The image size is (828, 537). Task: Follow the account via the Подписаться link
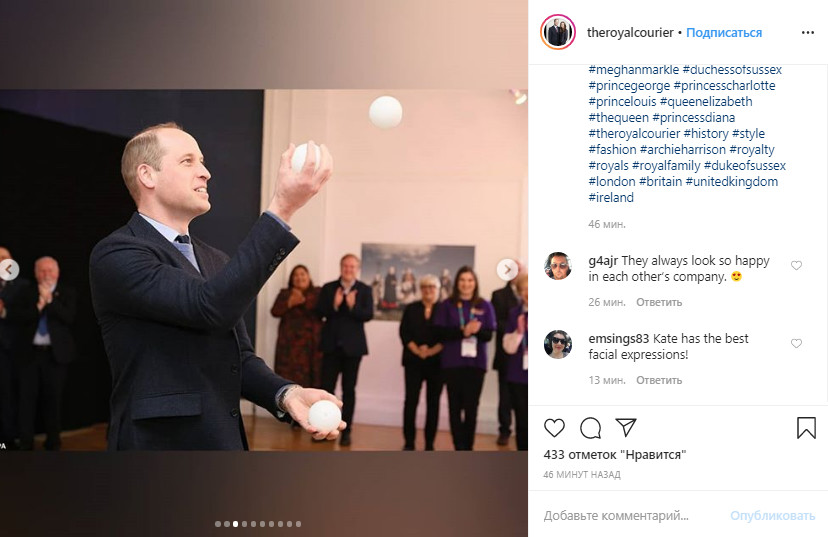[723, 33]
